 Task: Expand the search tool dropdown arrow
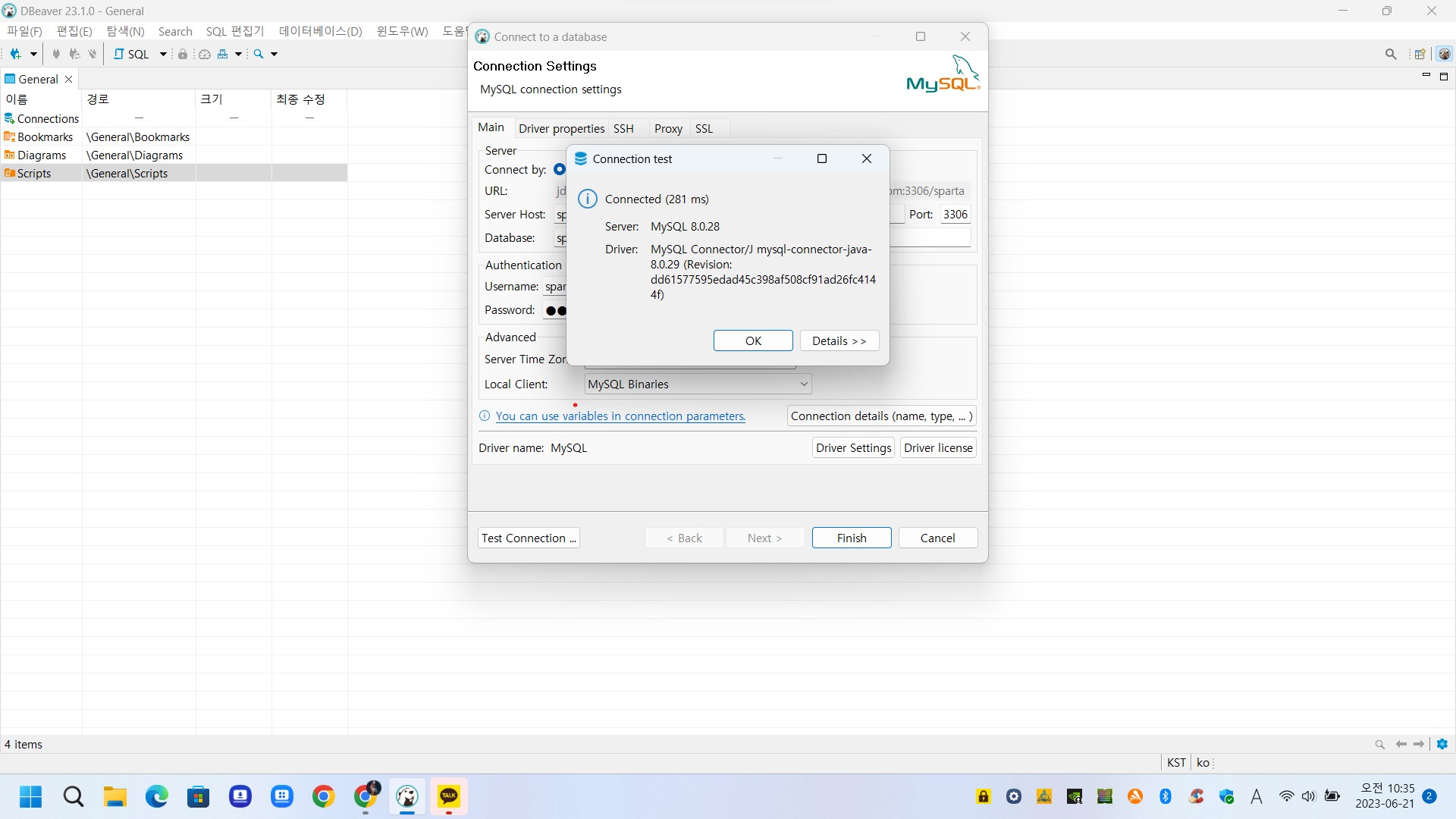coord(275,54)
